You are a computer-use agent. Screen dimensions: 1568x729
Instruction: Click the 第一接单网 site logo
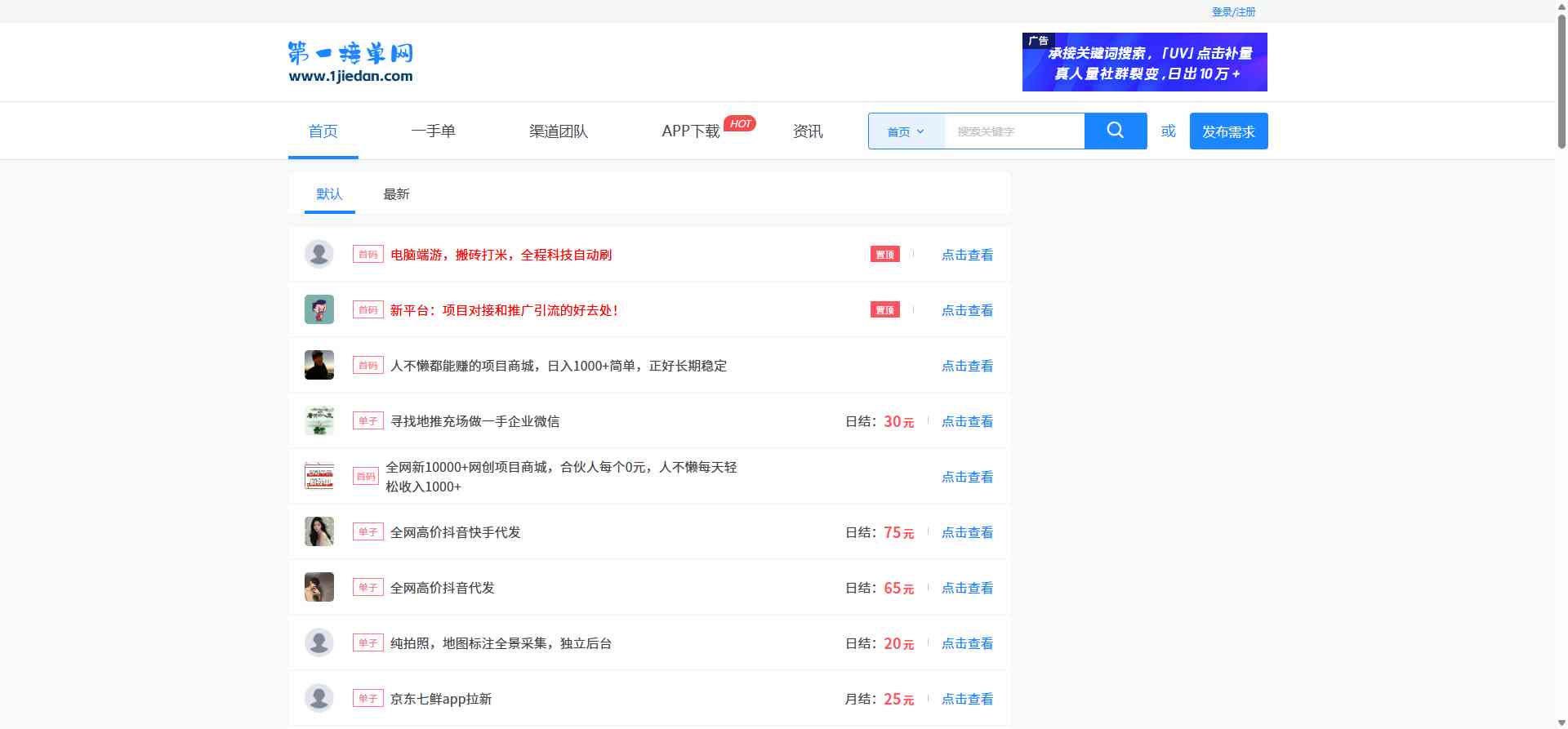pos(350,62)
